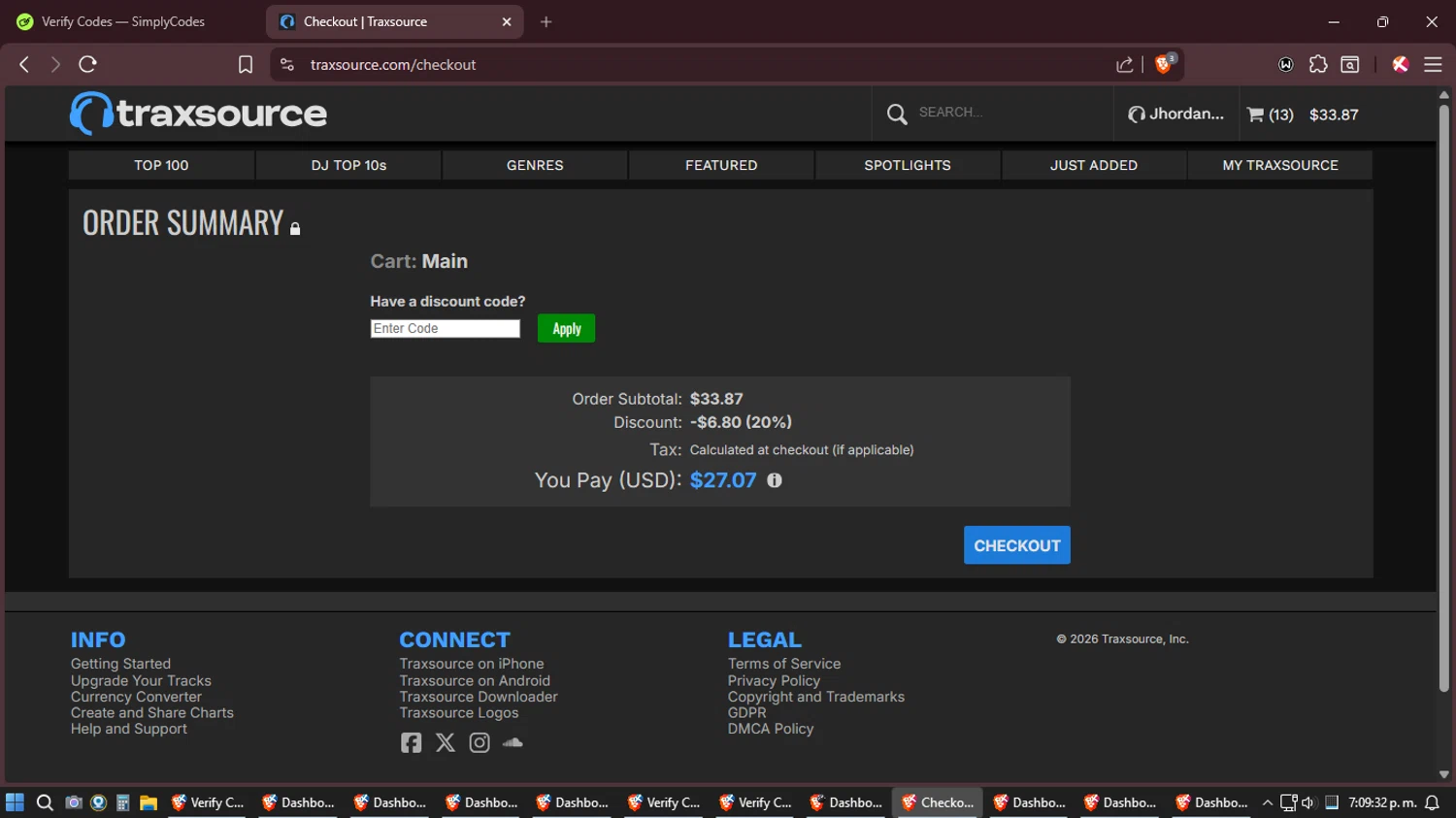Open the Help and Support link
This screenshot has width=1456, height=818.
pos(129,729)
